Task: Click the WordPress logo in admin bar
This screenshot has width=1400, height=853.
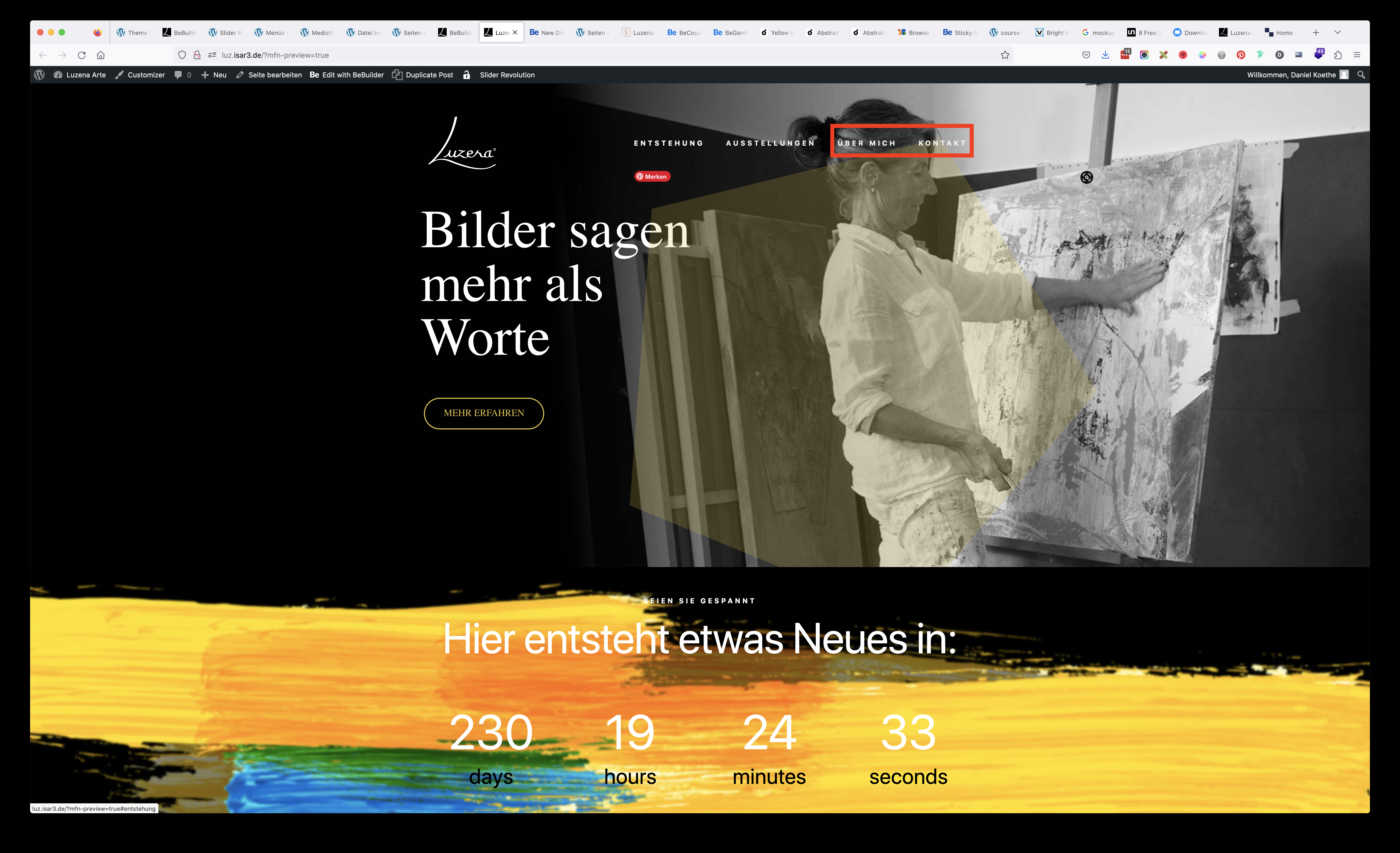Action: [x=39, y=75]
